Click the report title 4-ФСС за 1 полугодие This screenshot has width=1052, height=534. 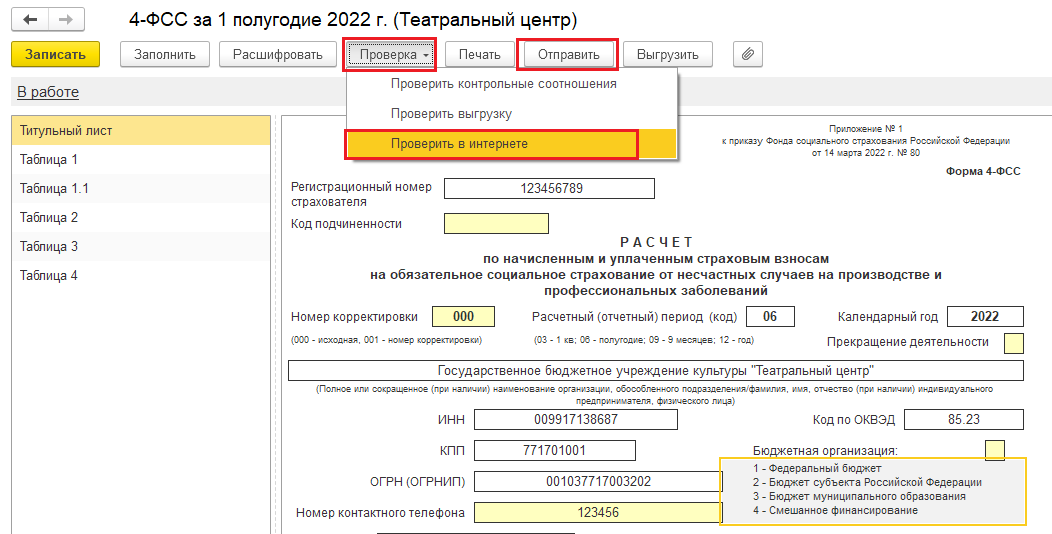[x=353, y=20]
